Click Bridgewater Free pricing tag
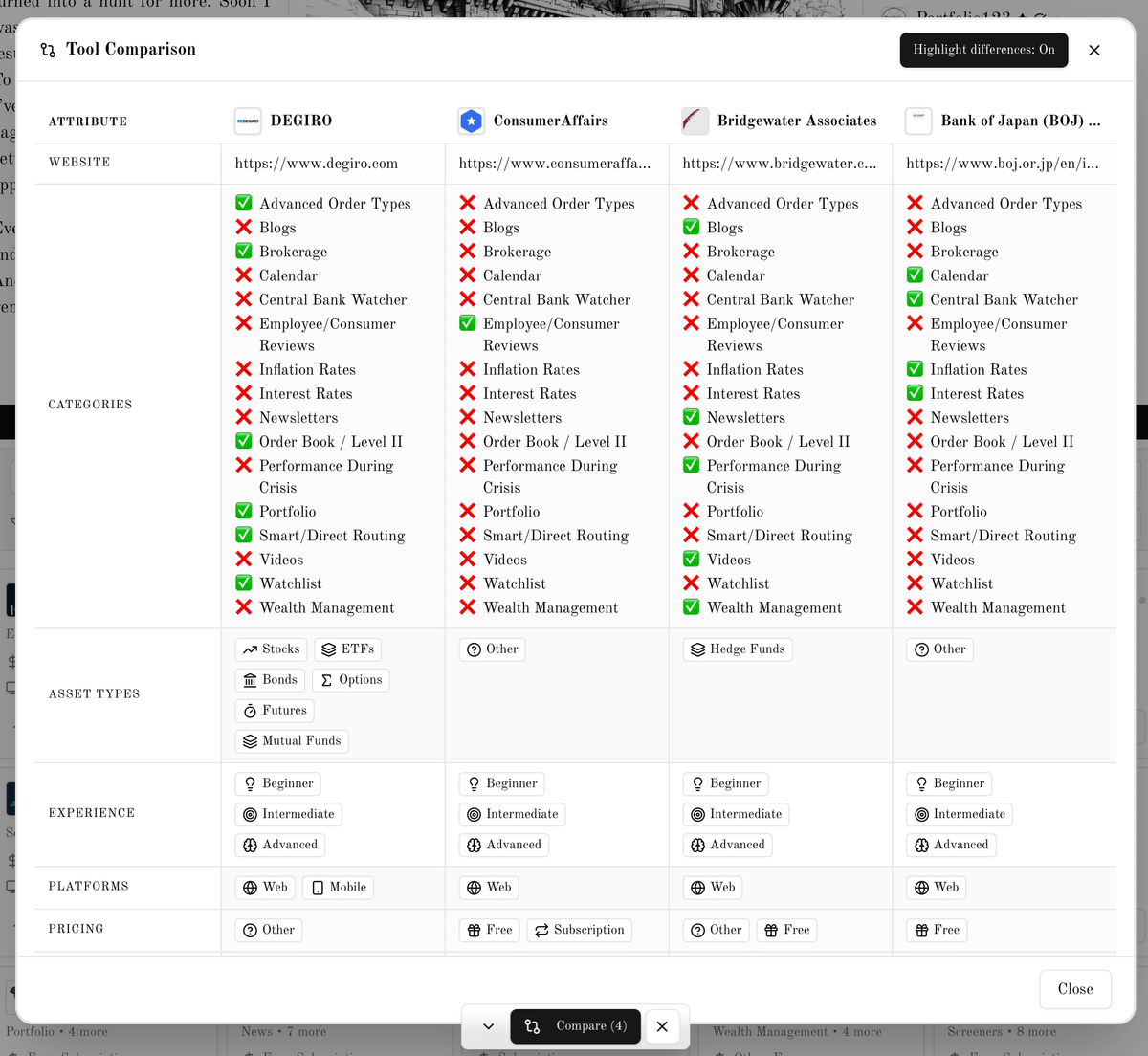The height and width of the screenshot is (1056, 1148). (x=786, y=931)
